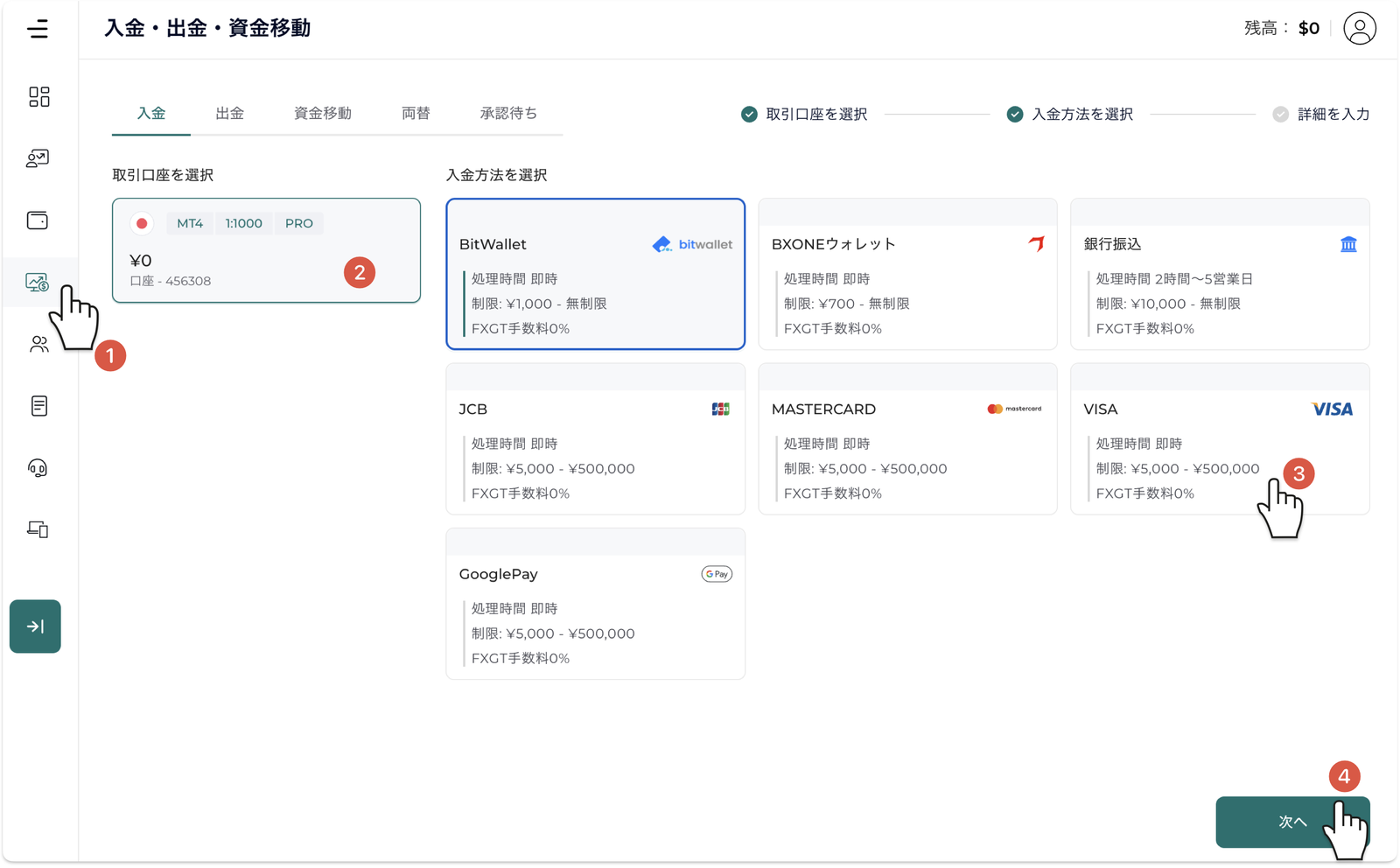Open the devices platform icon in sidebar
Image resolution: width=1400 pixels, height=868 pixels.
pos(38,529)
